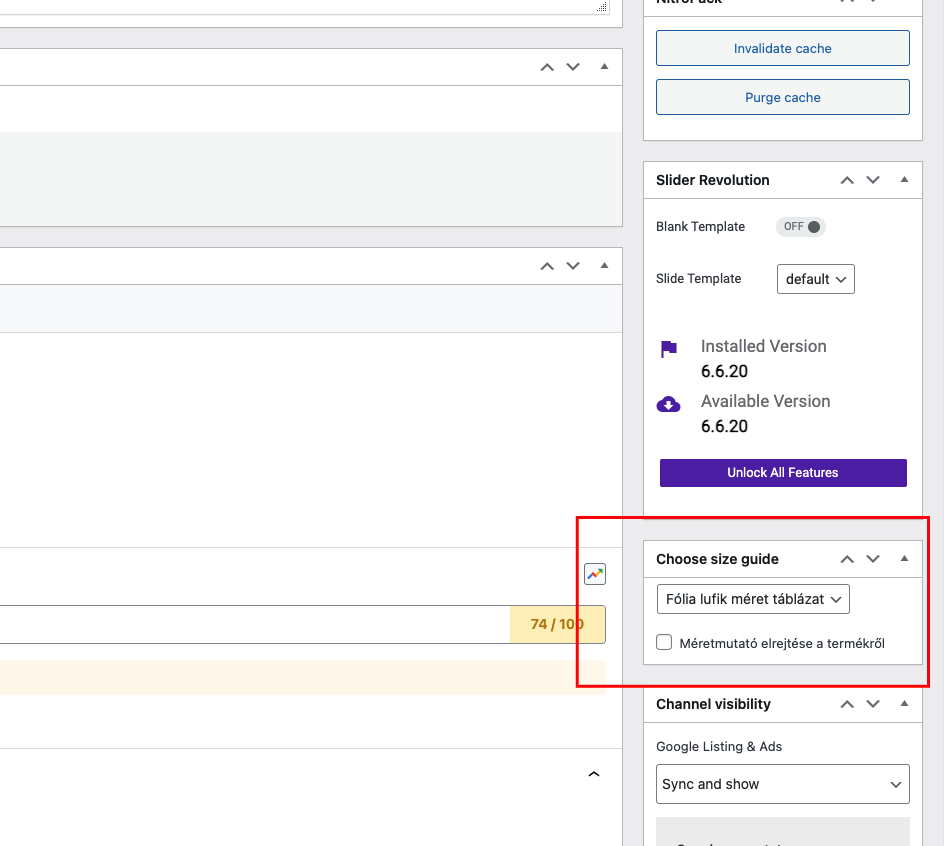Collapse the Slider Revolution panel
This screenshot has height=846, width=944.
(904, 179)
